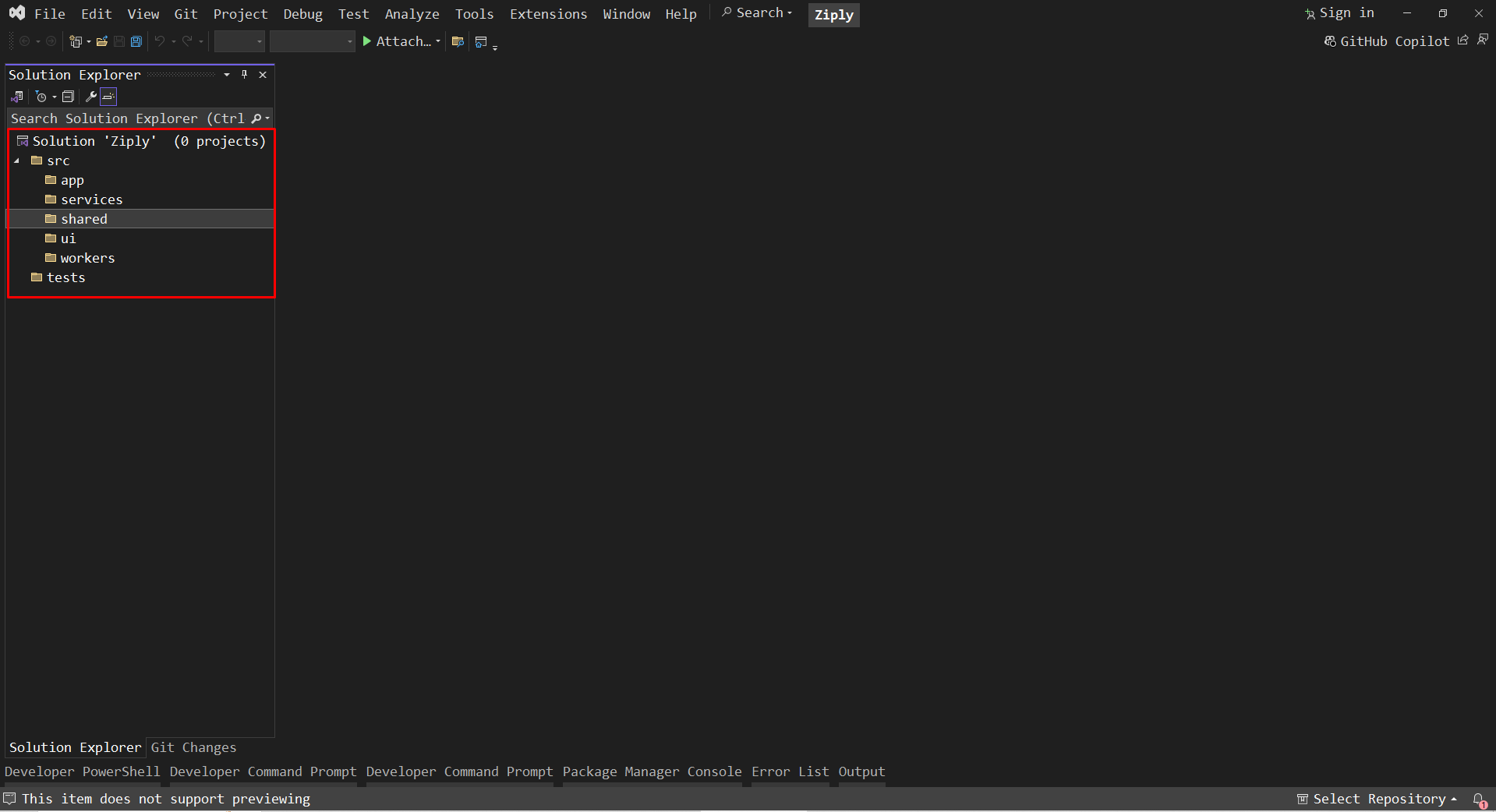Screen dimensions: 1496x812
Task: Click the Navigate Backward arrow icon
Action: coord(24,41)
